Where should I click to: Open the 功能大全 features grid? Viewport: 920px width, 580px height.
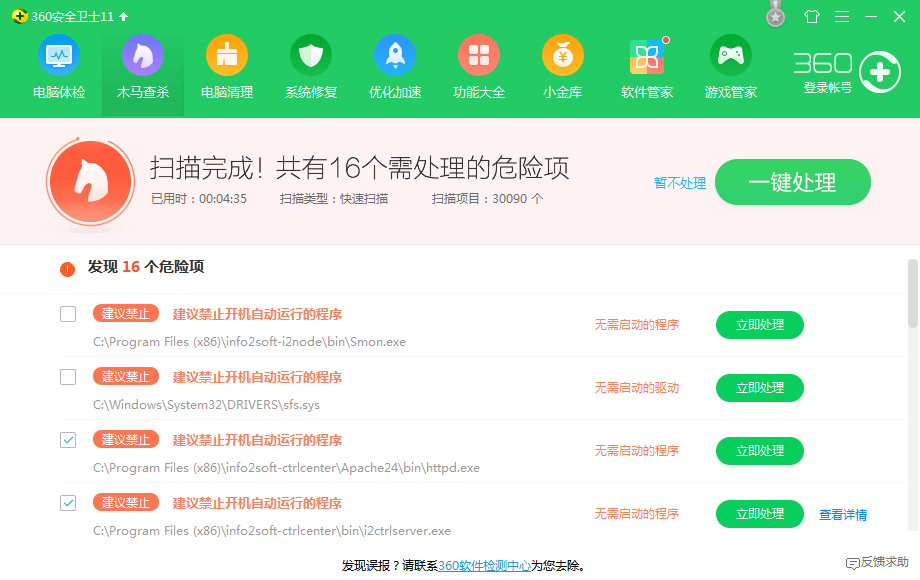tap(479, 56)
